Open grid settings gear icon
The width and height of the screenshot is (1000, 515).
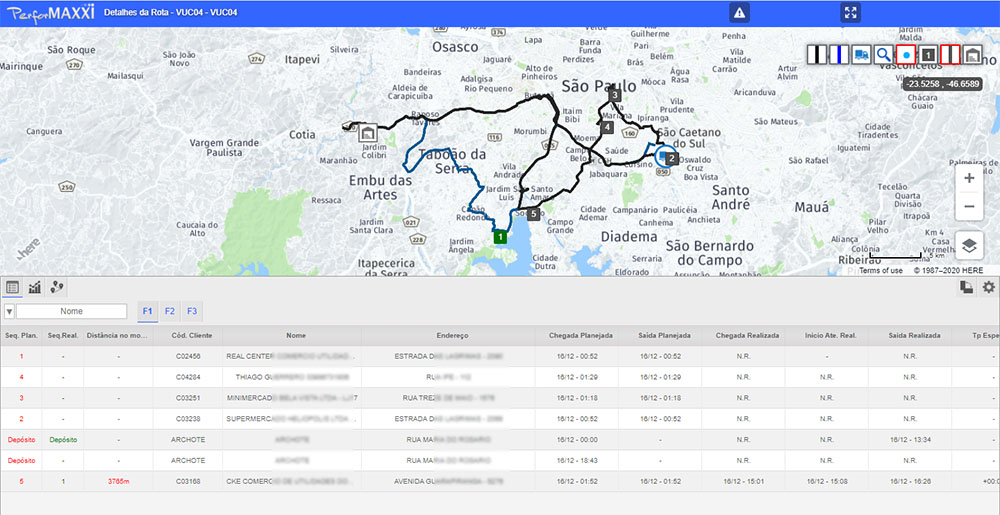pos(988,287)
